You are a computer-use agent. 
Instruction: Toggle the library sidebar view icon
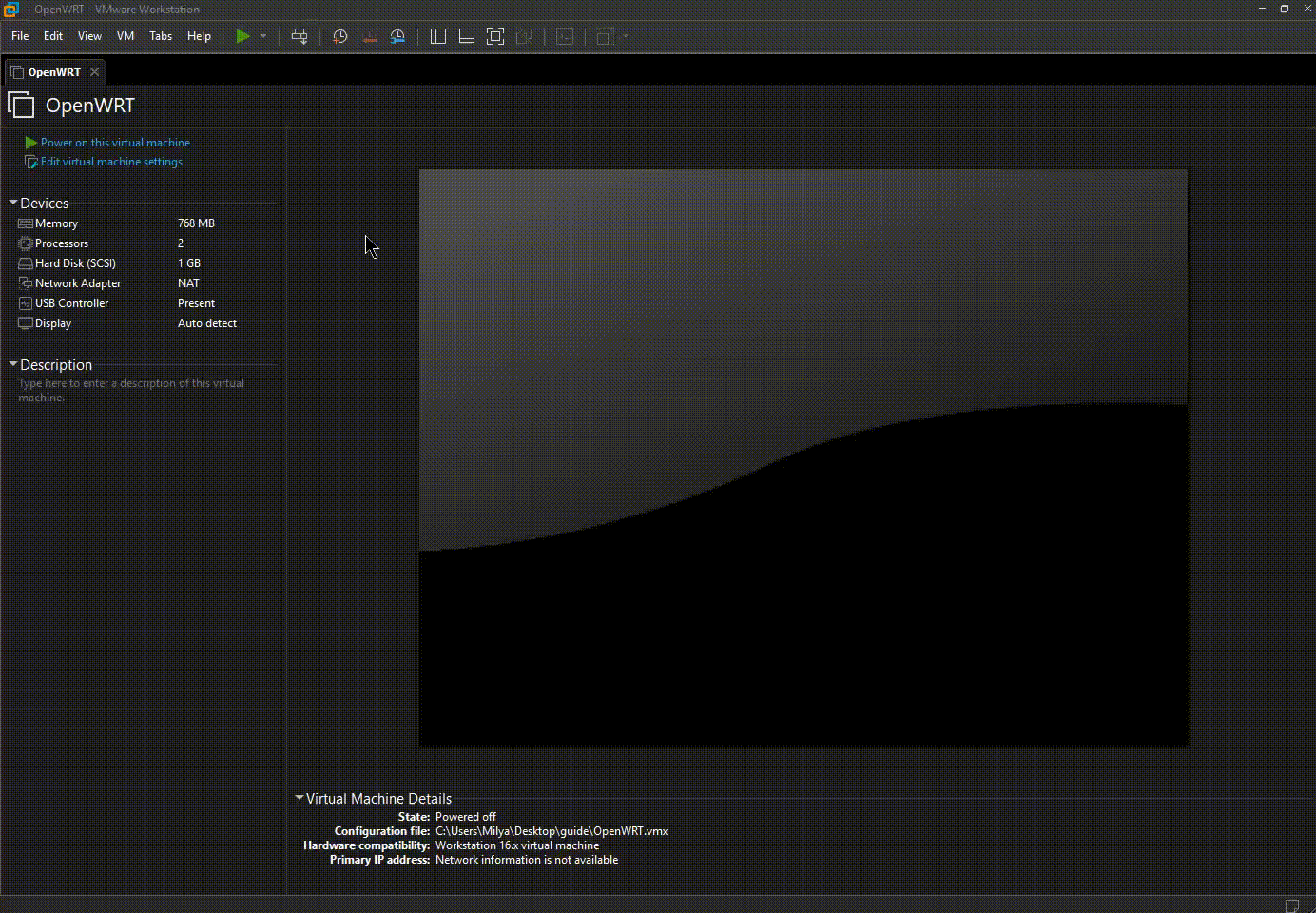pyautogui.click(x=438, y=36)
